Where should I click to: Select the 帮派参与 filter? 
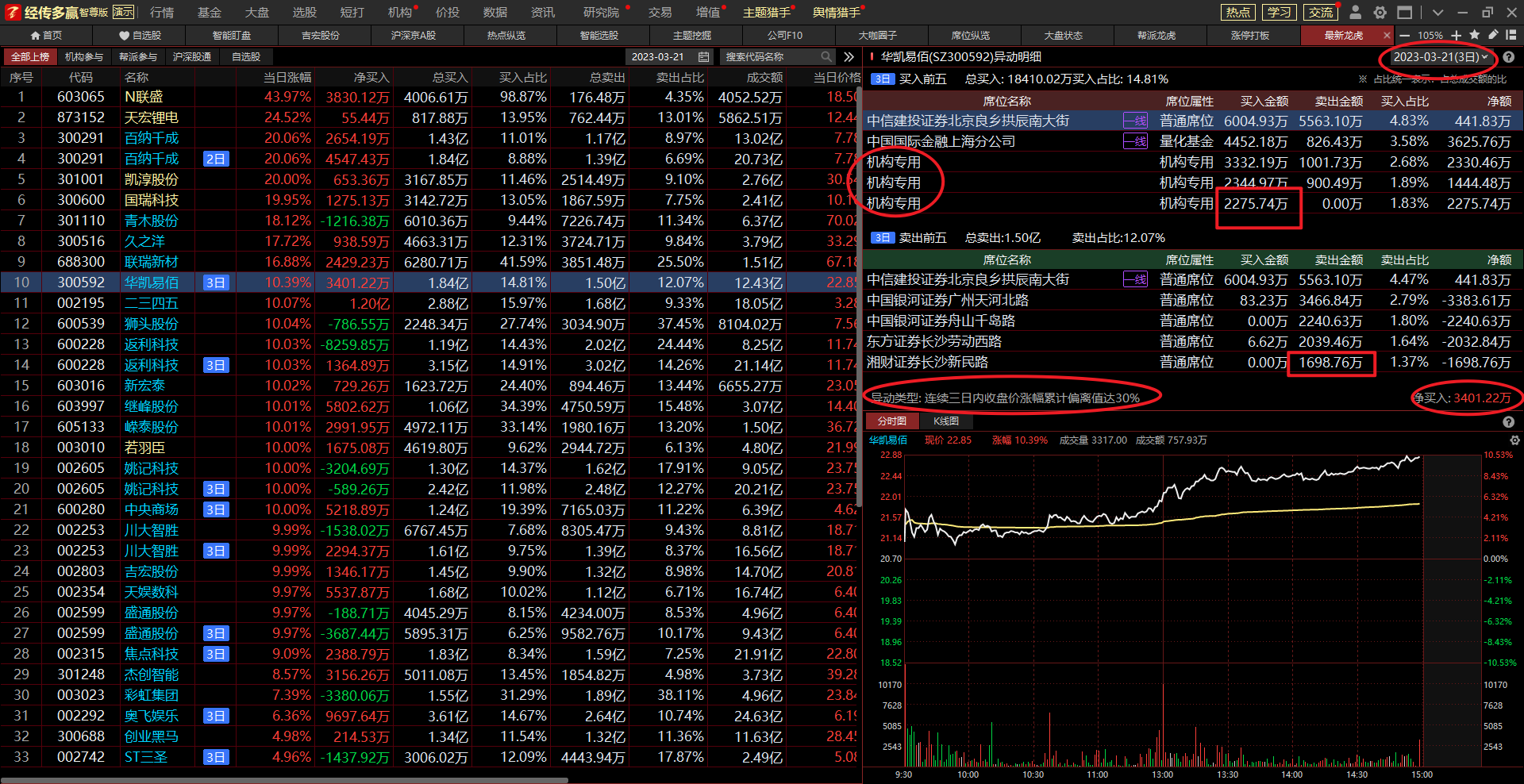(x=138, y=56)
